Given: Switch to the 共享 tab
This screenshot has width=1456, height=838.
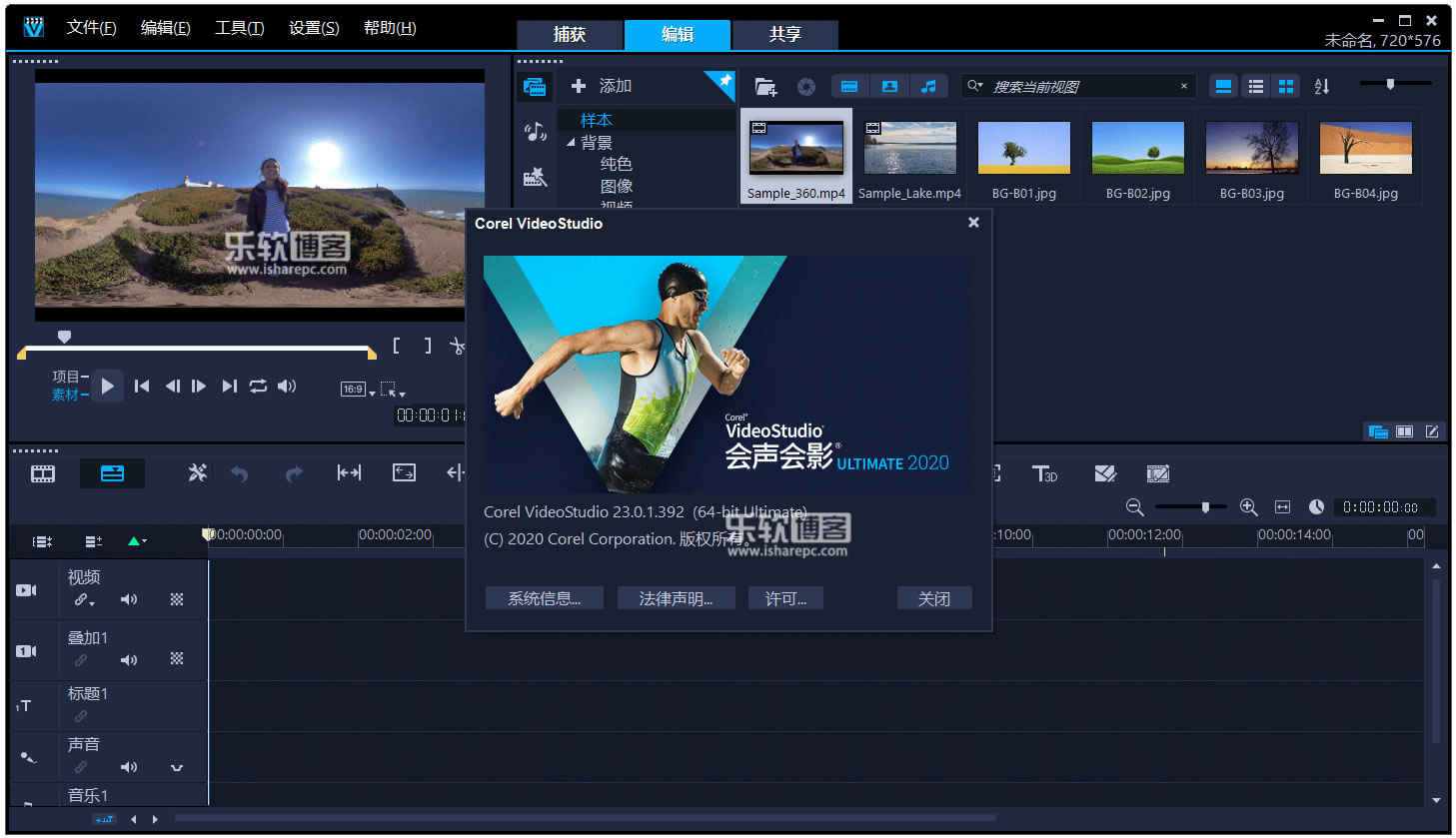Looking at the screenshot, I should tap(784, 35).
